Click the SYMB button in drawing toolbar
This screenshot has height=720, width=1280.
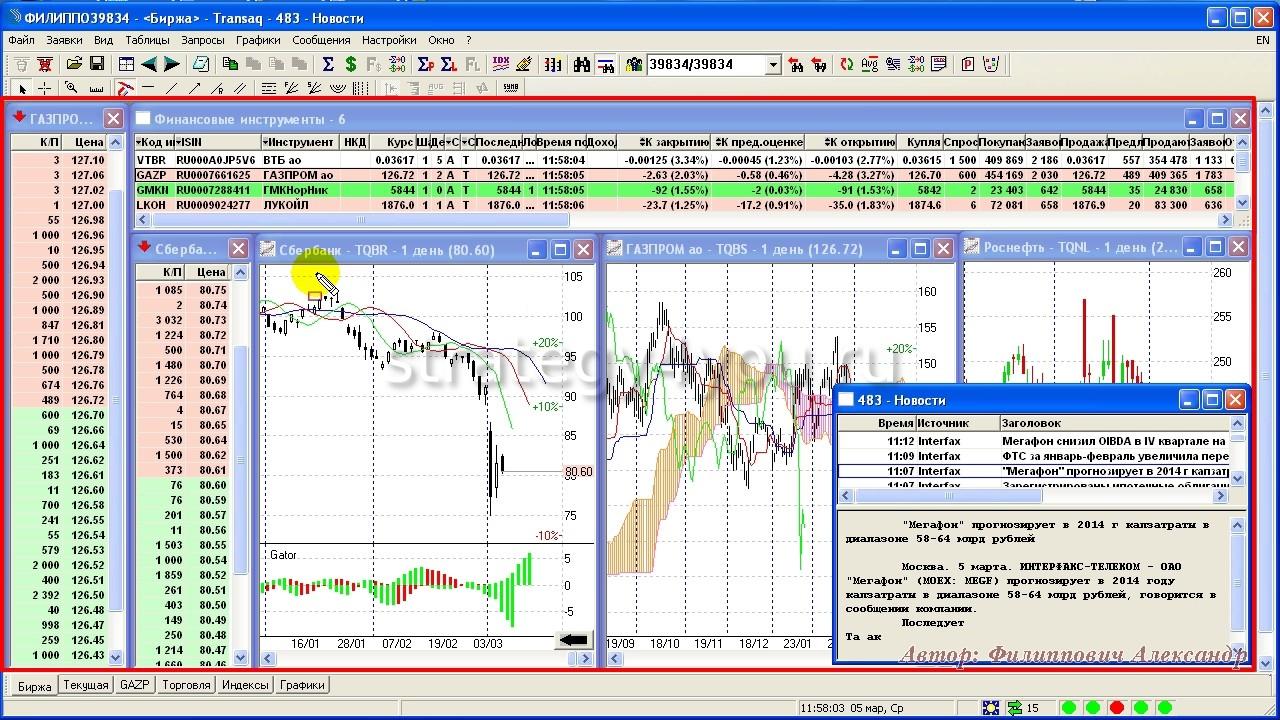511,88
